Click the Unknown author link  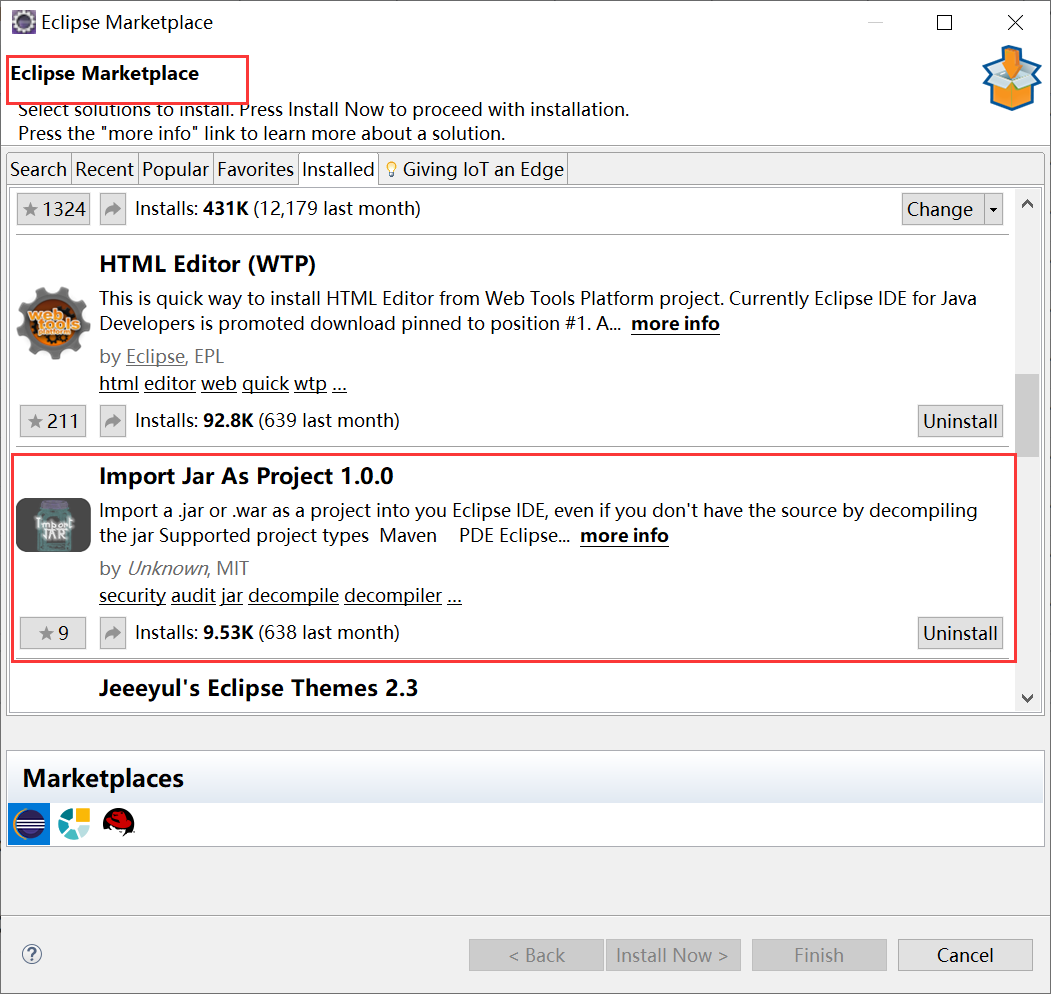pyautogui.click(x=168, y=568)
